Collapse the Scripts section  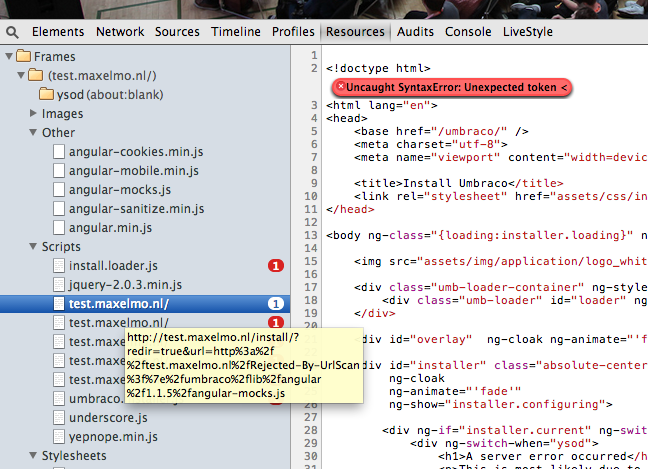coord(33,246)
